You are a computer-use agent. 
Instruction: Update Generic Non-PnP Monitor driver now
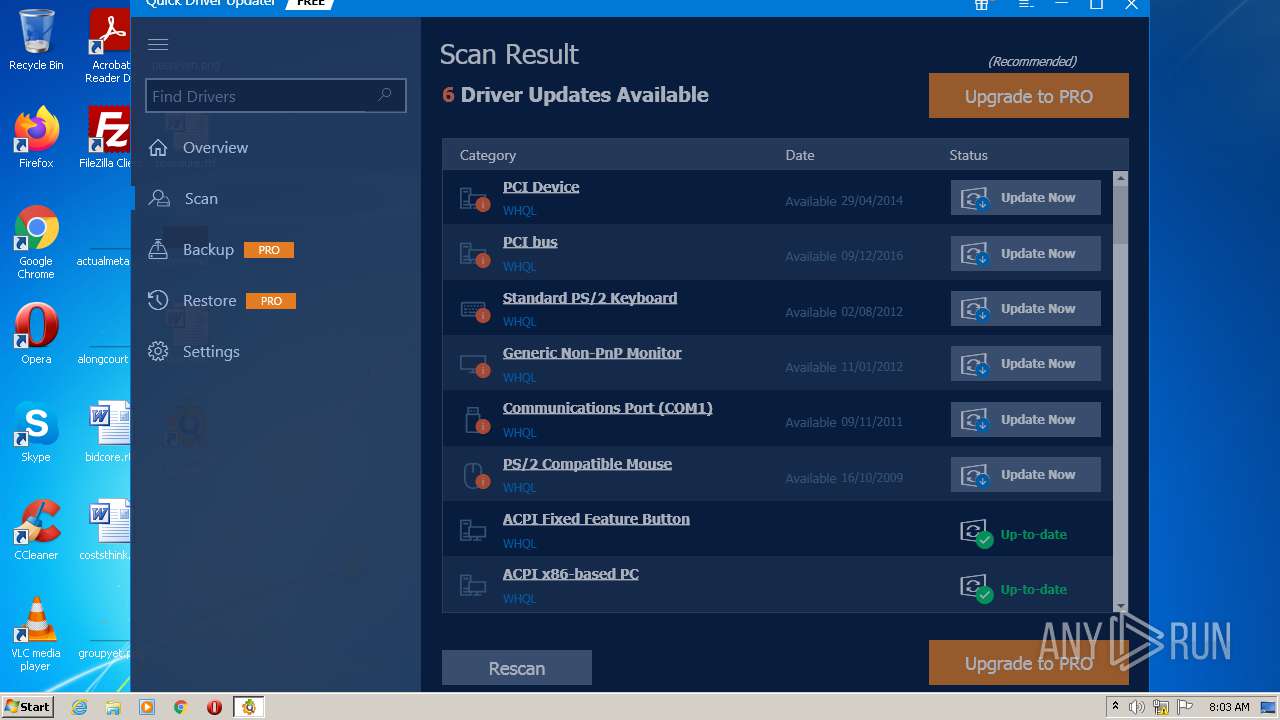coord(1026,363)
